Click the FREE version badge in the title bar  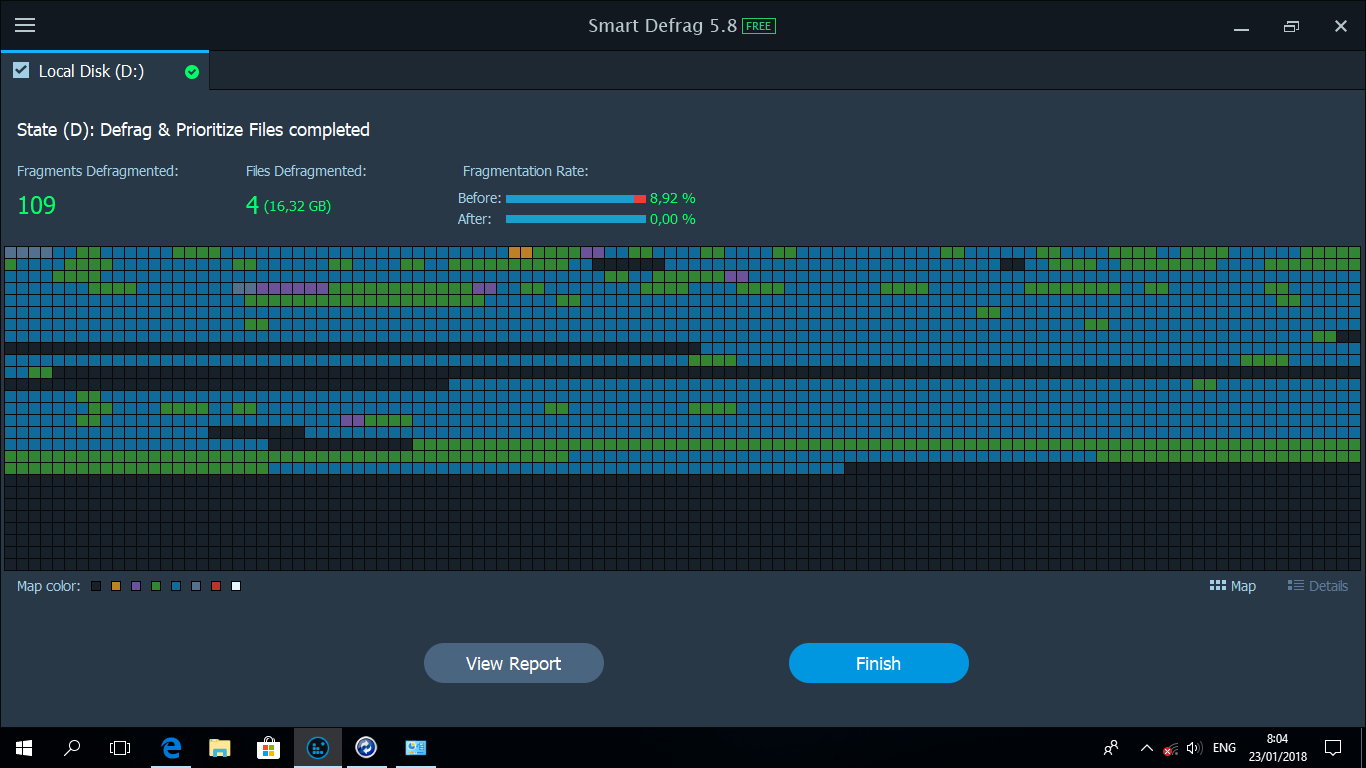coord(757,26)
